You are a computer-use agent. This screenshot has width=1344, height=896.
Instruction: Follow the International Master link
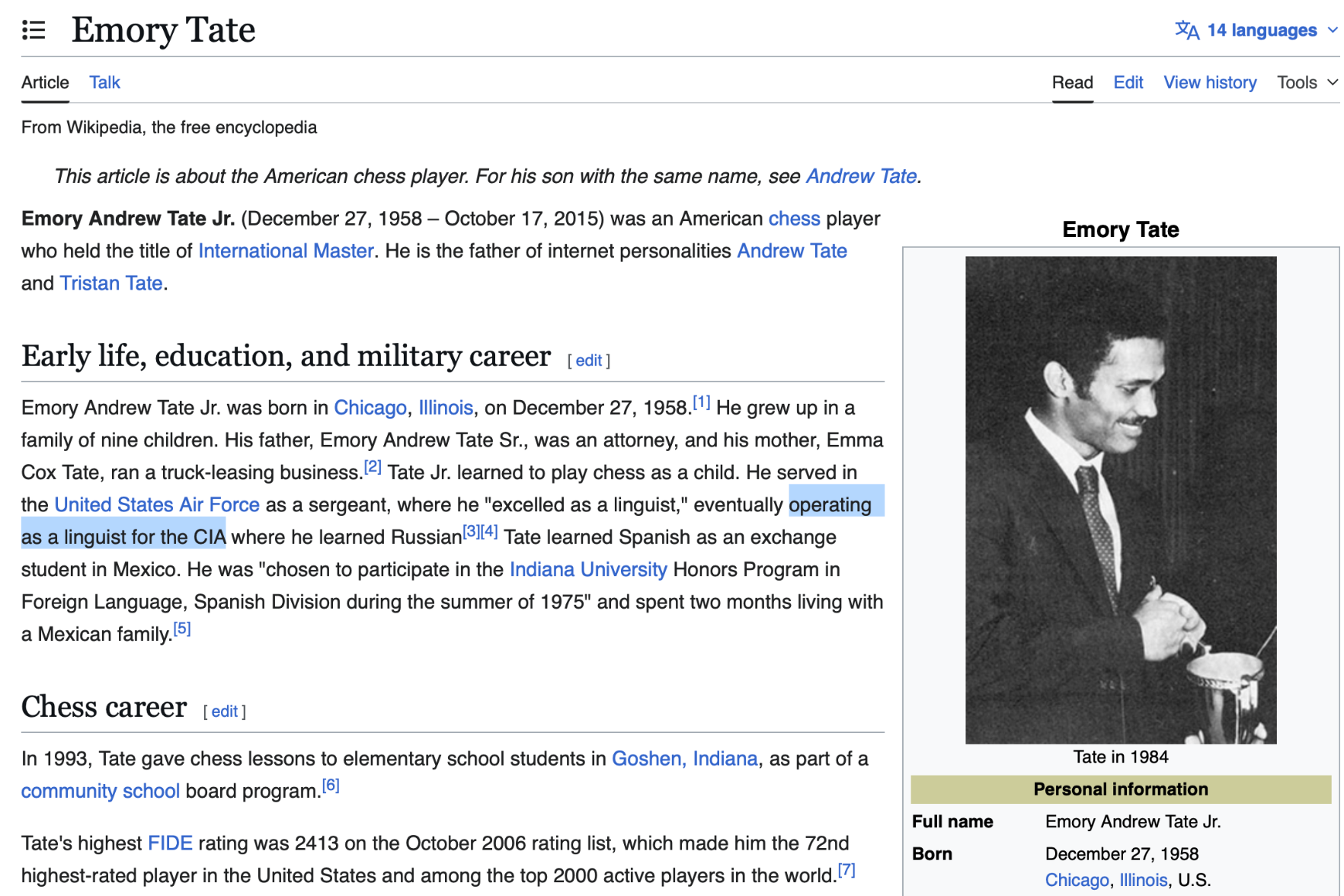[286, 251]
